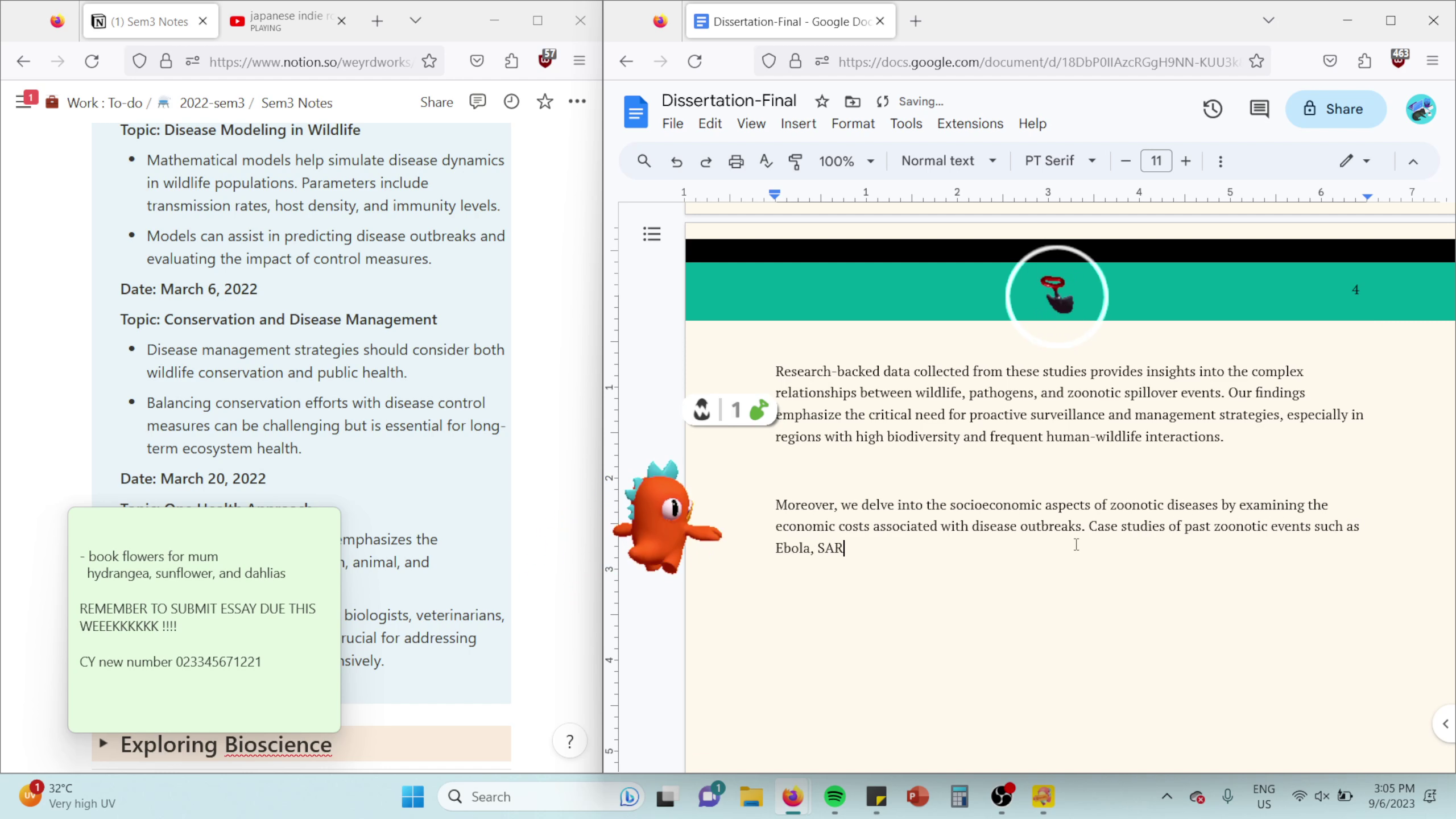
Task: Click the show document outline icon
Action: pyautogui.click(x=652, y=234)
